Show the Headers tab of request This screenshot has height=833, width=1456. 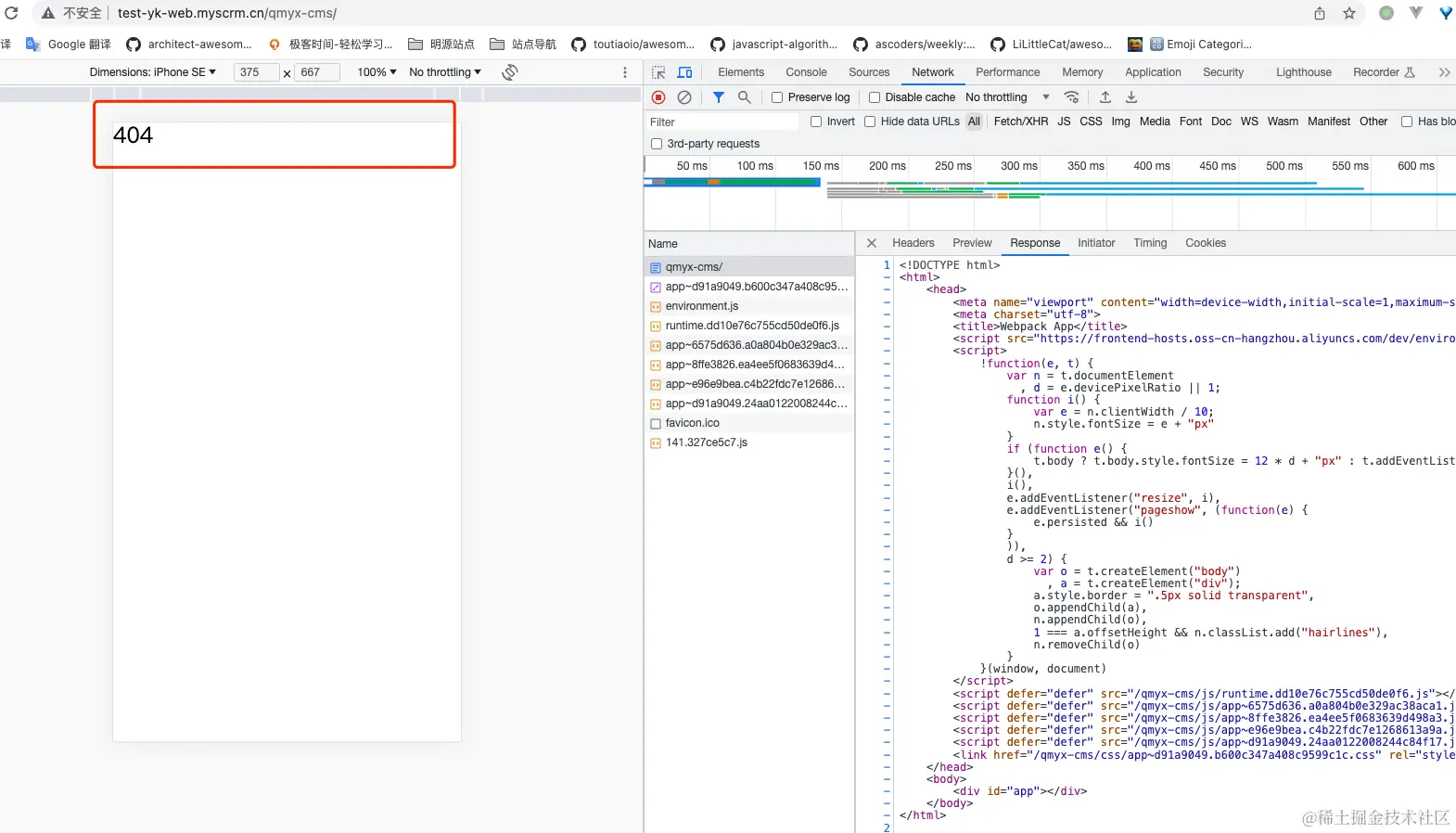coord(913,243)
